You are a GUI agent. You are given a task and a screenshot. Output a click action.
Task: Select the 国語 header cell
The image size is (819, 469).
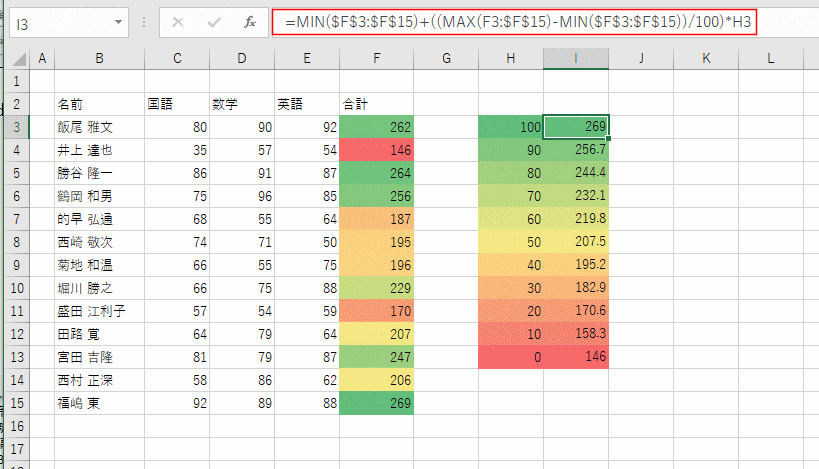[x=177, y=104]
